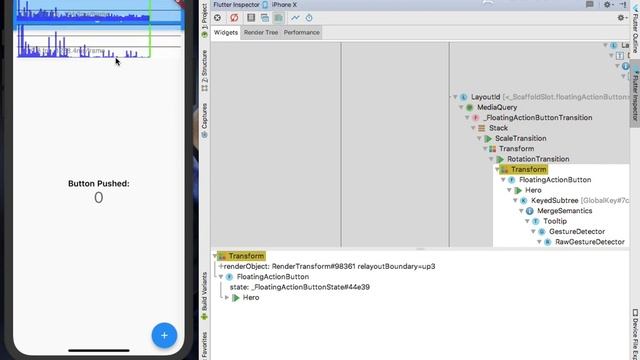The height and width of the screenshot is (360, 640).
Task: Collapse the KeyedSubtree tree node
Action: tap(516, 200)
